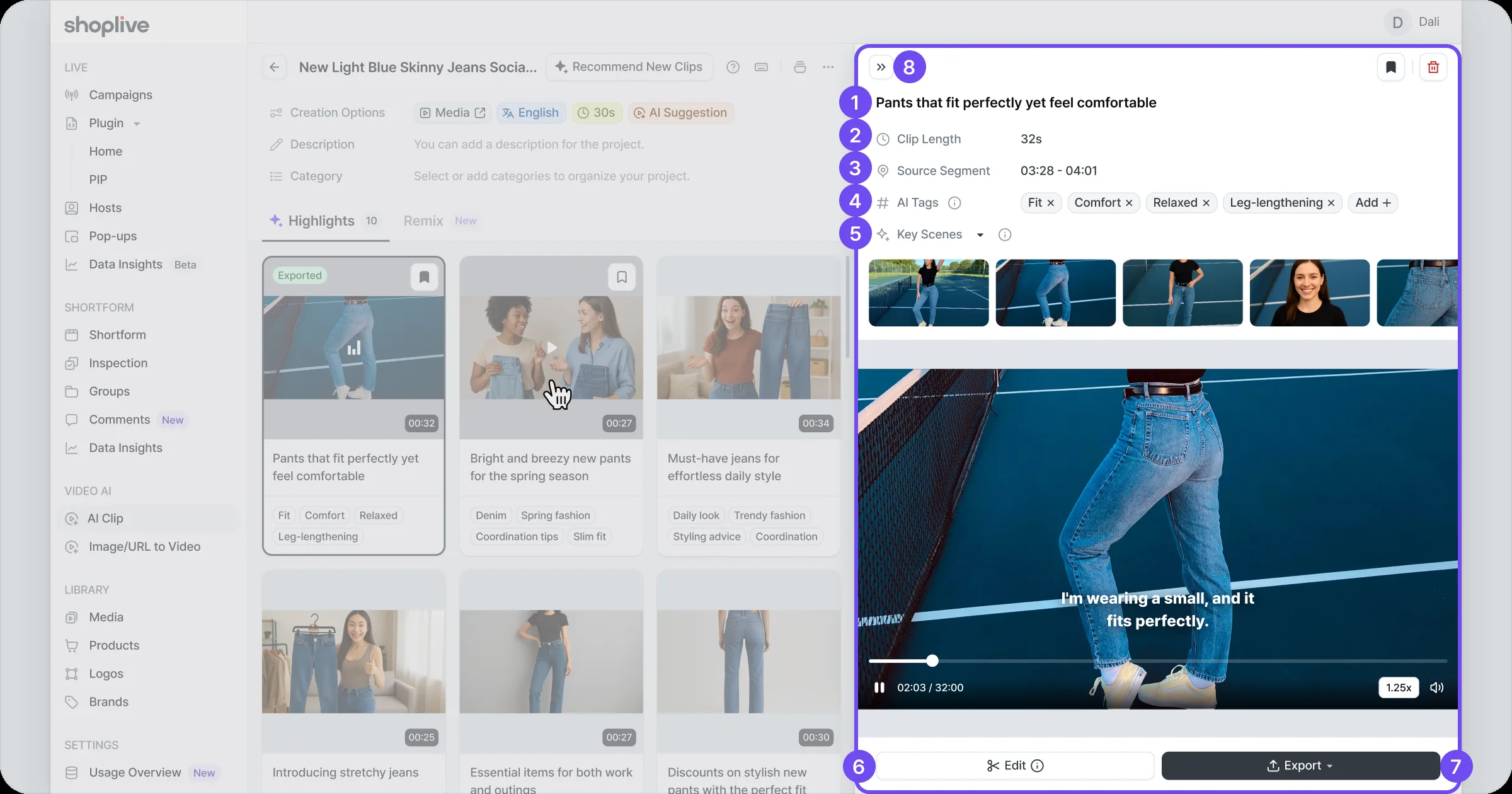Image resolution: width=1512 pixels, height=794 pixels.
Task: Open Shortform in the sidebar
Action: tap(117, 335)
